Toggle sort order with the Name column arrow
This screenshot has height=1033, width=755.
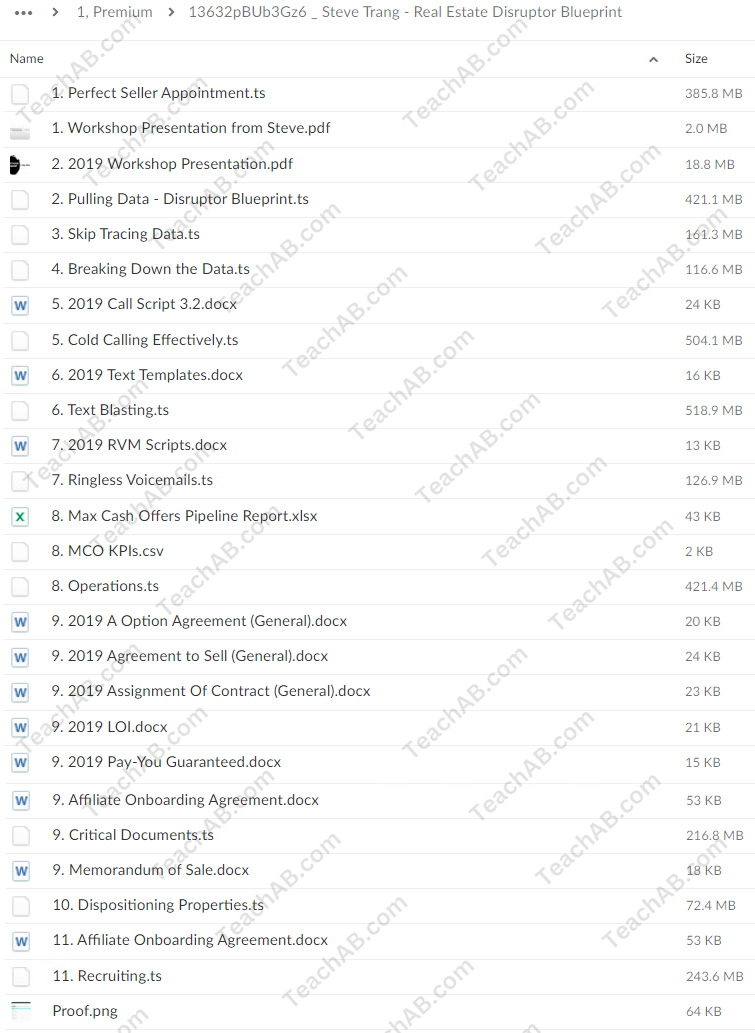pyautogui.click(x=653, y=59)
